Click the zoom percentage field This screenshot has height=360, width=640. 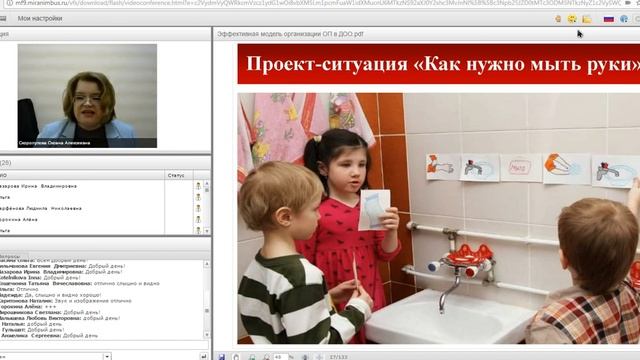[x=280, y=357]
